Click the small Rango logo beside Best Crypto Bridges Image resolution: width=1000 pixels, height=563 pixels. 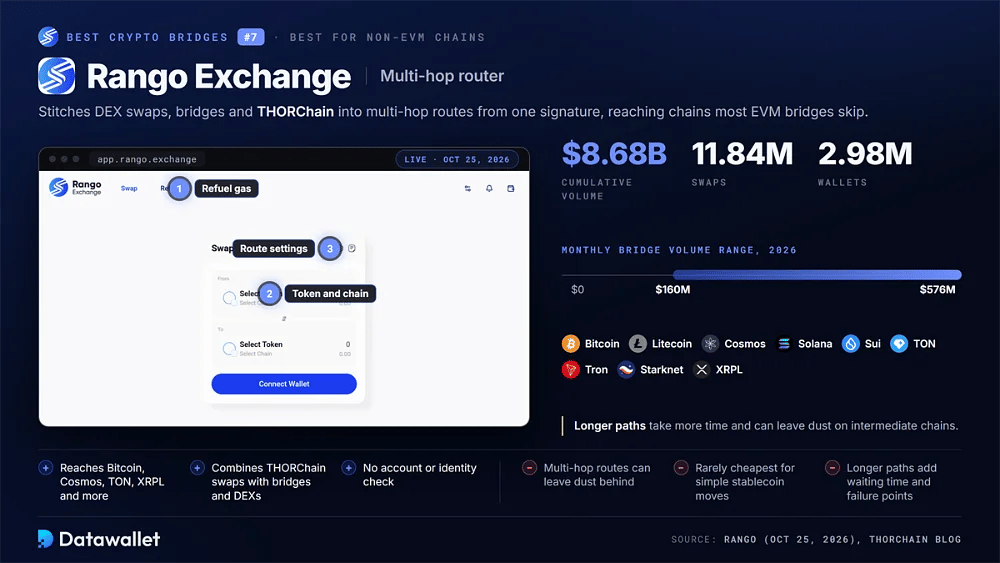[48, 37]
